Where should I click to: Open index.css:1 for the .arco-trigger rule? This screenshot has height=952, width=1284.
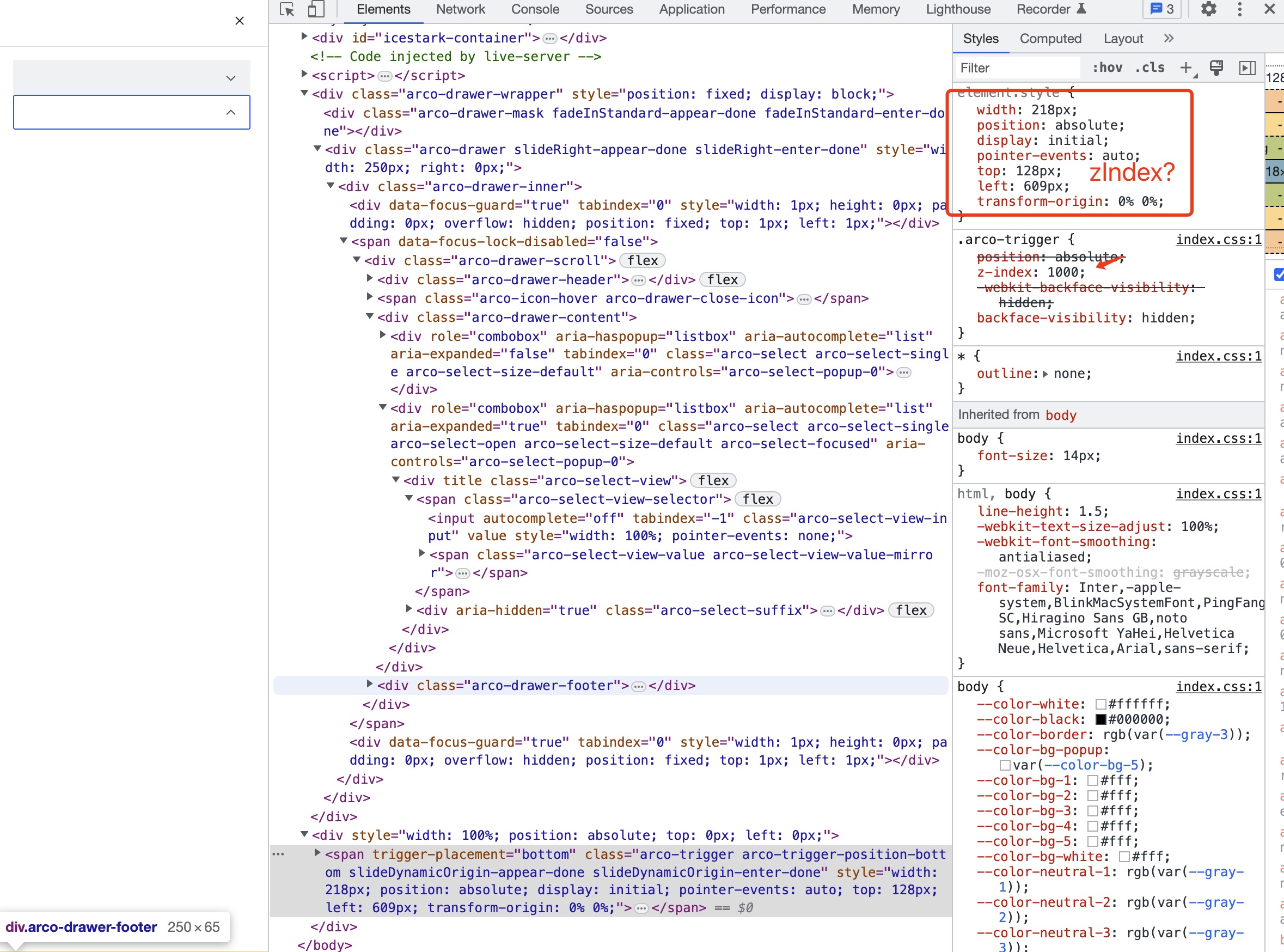click(x=1218, y=239)
